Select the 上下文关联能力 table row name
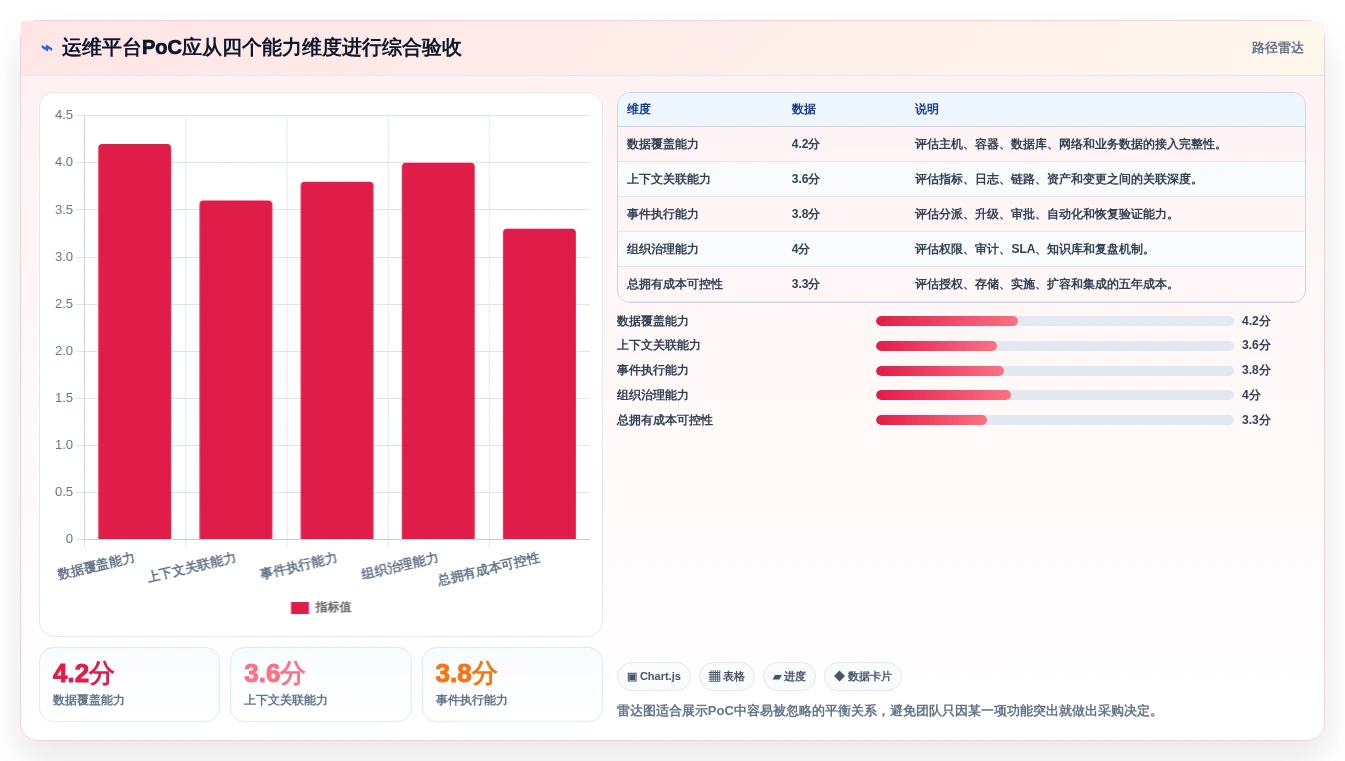 pos(669,179)
